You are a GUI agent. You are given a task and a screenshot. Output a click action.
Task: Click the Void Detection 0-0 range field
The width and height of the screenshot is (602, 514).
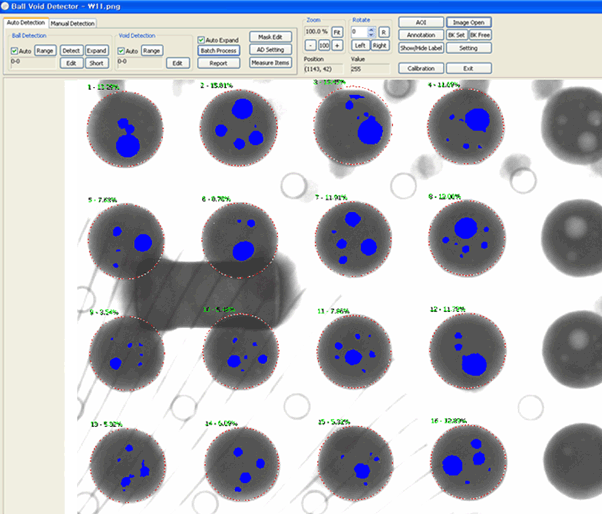tap(140, 62)
